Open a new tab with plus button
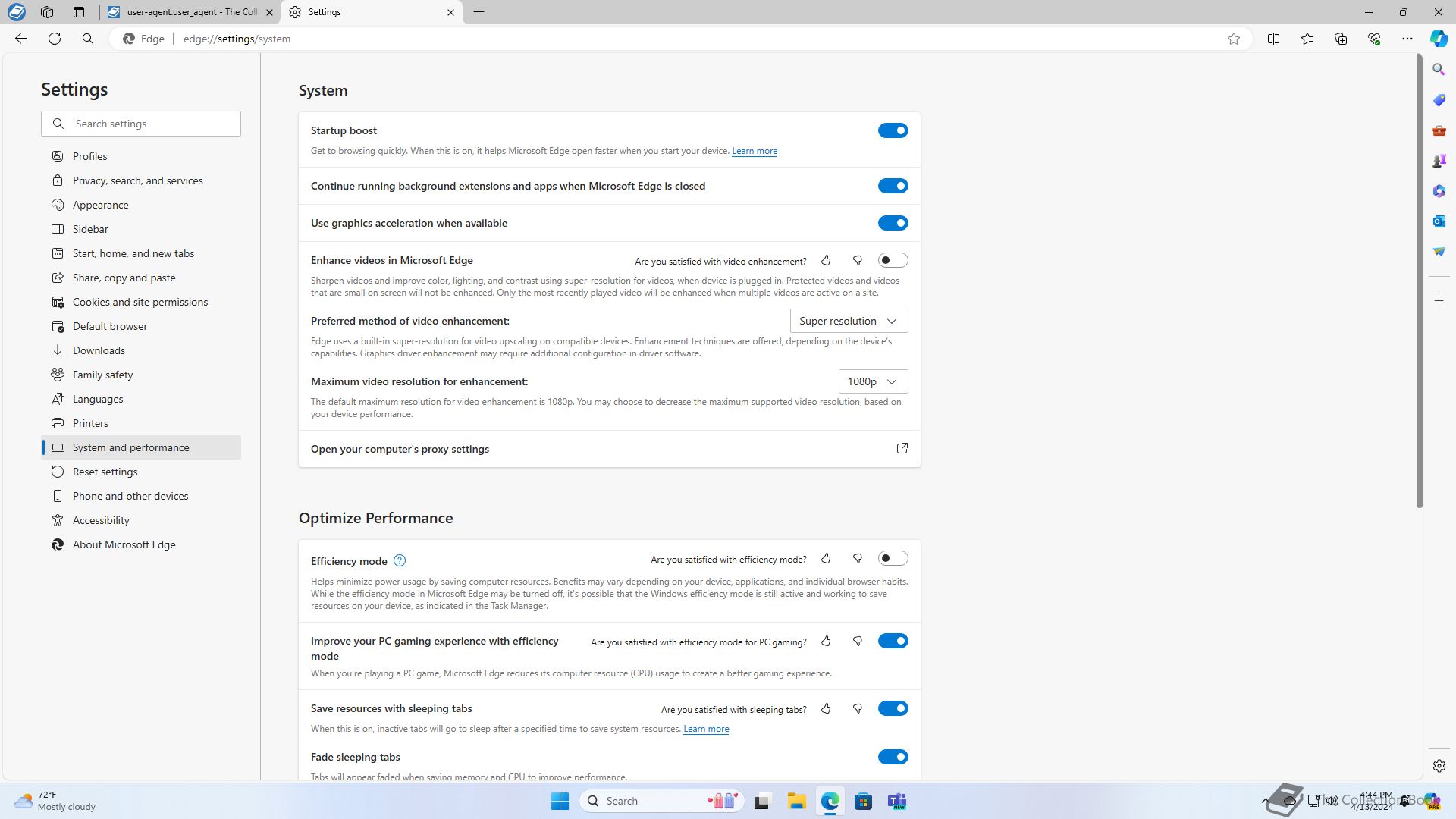 point(479,12)
